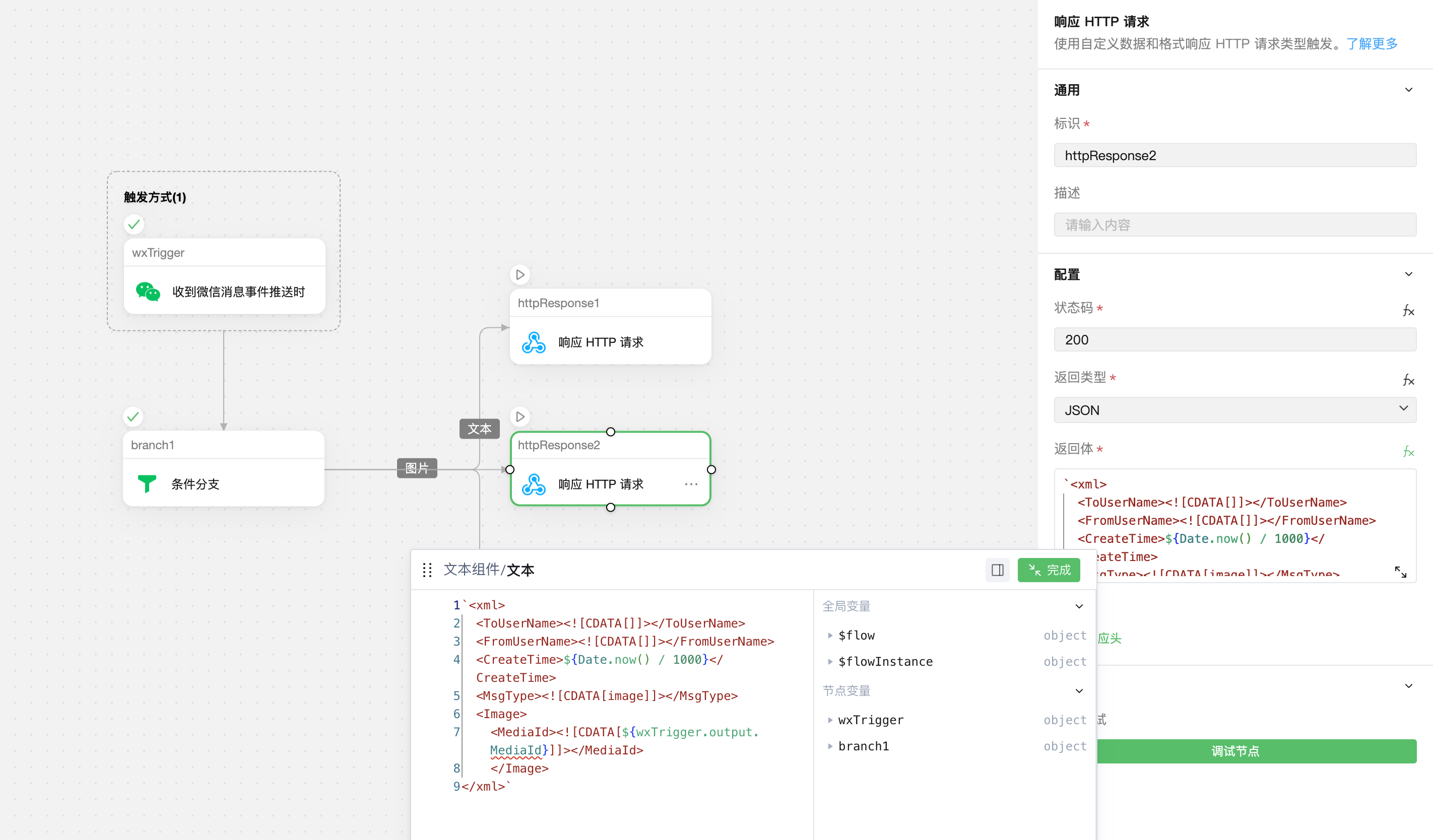Screen dimensions: 1433x840
Task: Click the green checkmark above branch1
Action: [x=133, y=416]
